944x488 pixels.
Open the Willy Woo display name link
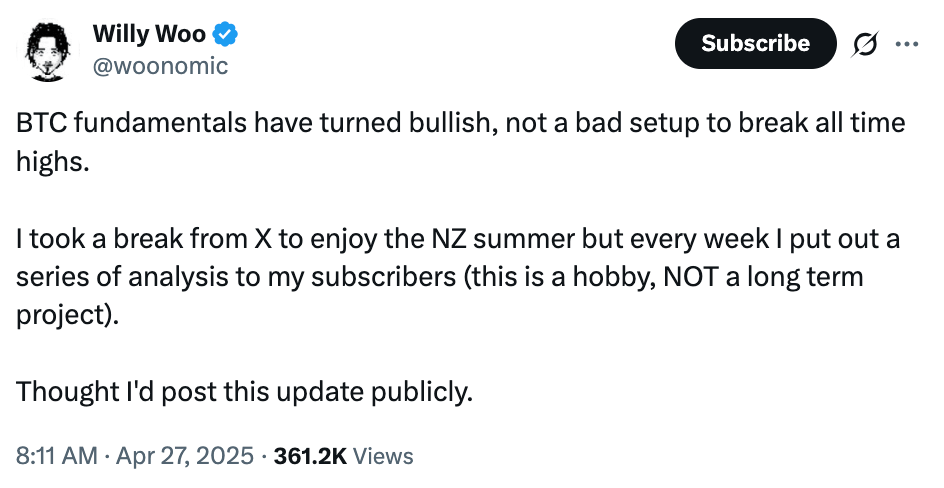coord(149,34)
